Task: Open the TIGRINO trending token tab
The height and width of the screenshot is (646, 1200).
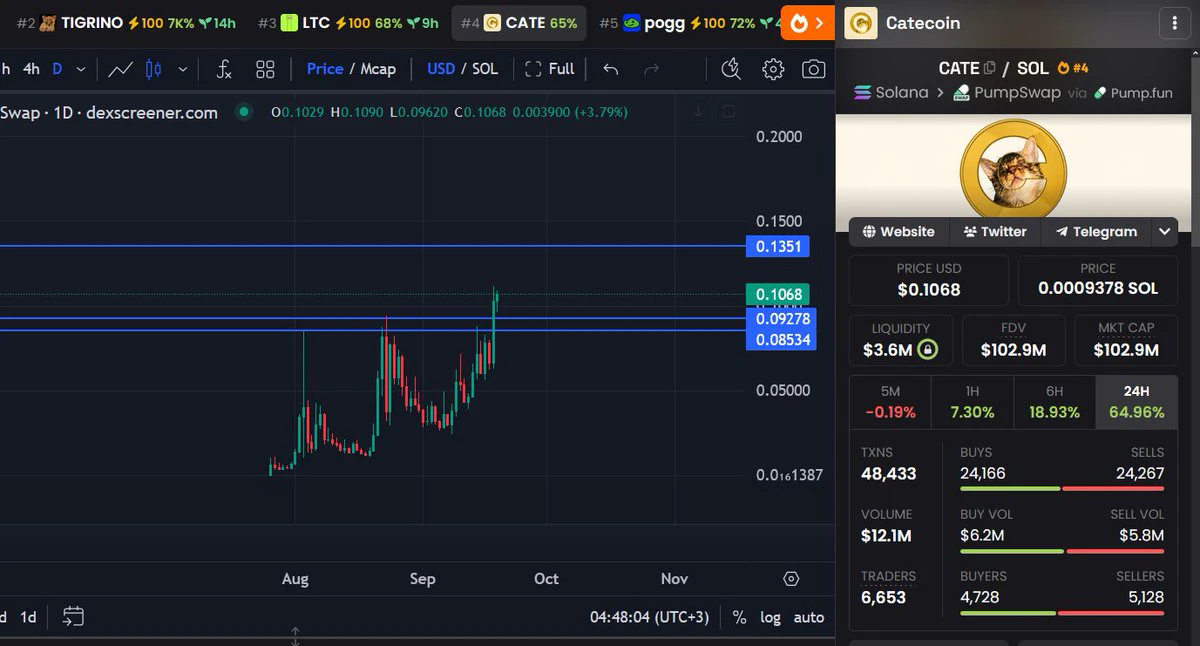Action: click(126, 22)
